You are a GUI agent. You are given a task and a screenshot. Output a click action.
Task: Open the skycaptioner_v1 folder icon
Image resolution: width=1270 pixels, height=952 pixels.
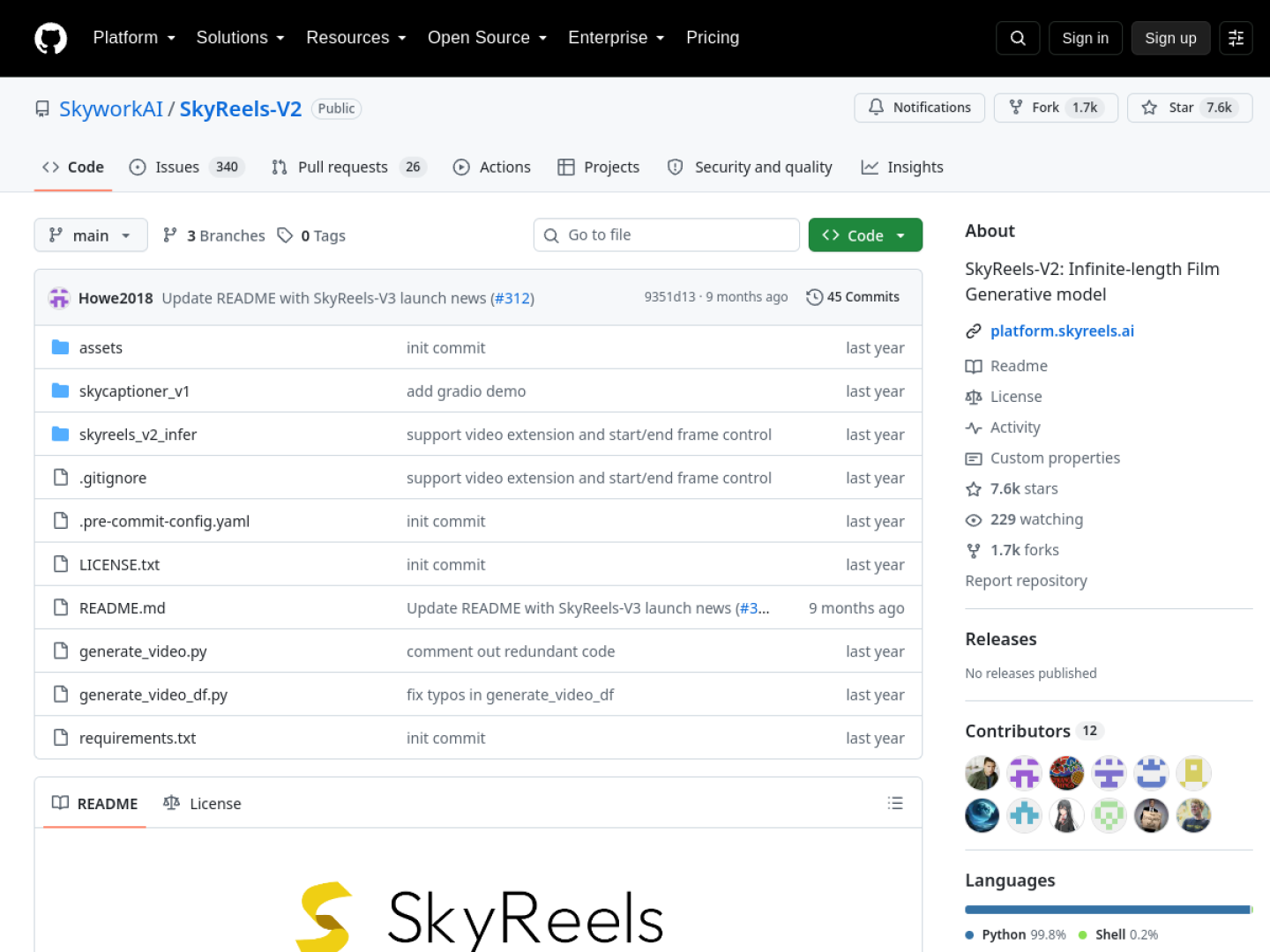pyautogui.click(x=60, y=390)
